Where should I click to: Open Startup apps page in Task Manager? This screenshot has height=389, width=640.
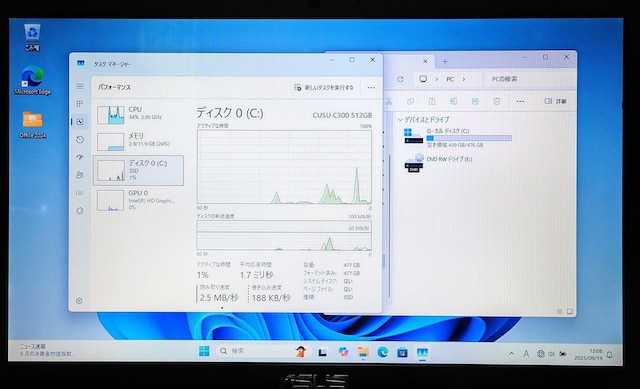(x=80, y=157)
